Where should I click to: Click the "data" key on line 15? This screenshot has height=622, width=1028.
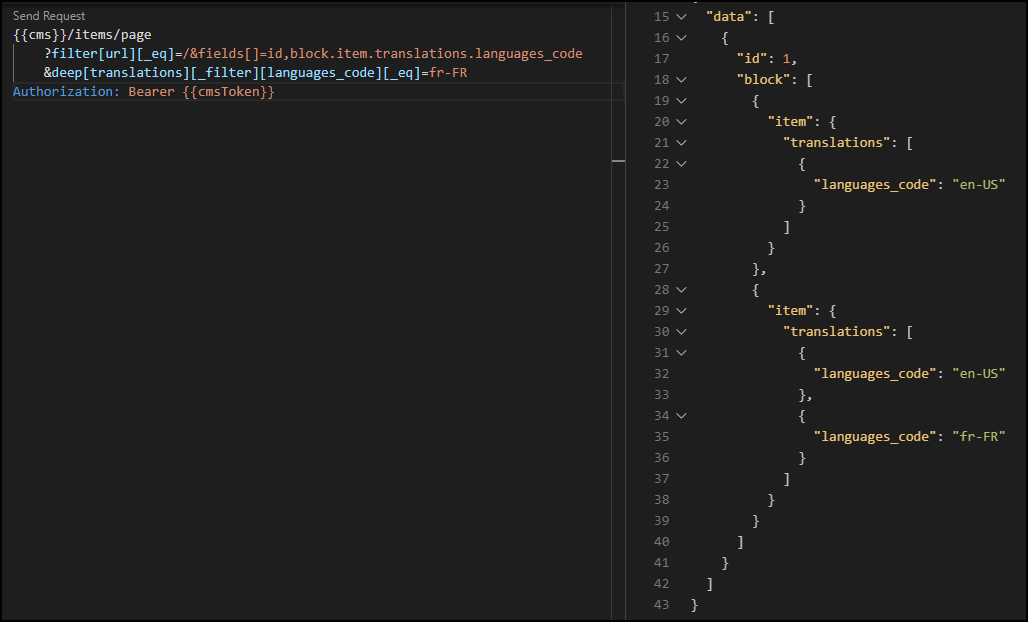(x=728, y=17)
